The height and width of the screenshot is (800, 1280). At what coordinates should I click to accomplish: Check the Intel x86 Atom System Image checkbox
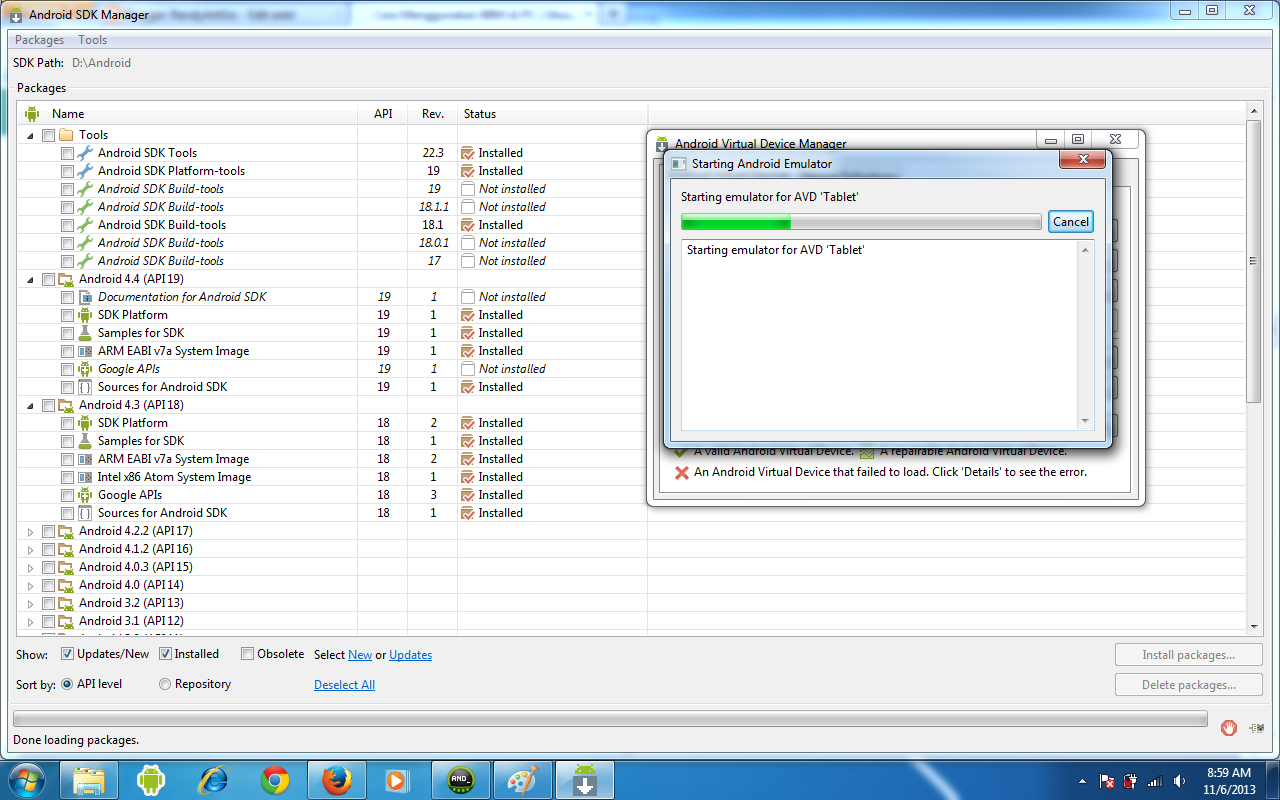point(67,477)
